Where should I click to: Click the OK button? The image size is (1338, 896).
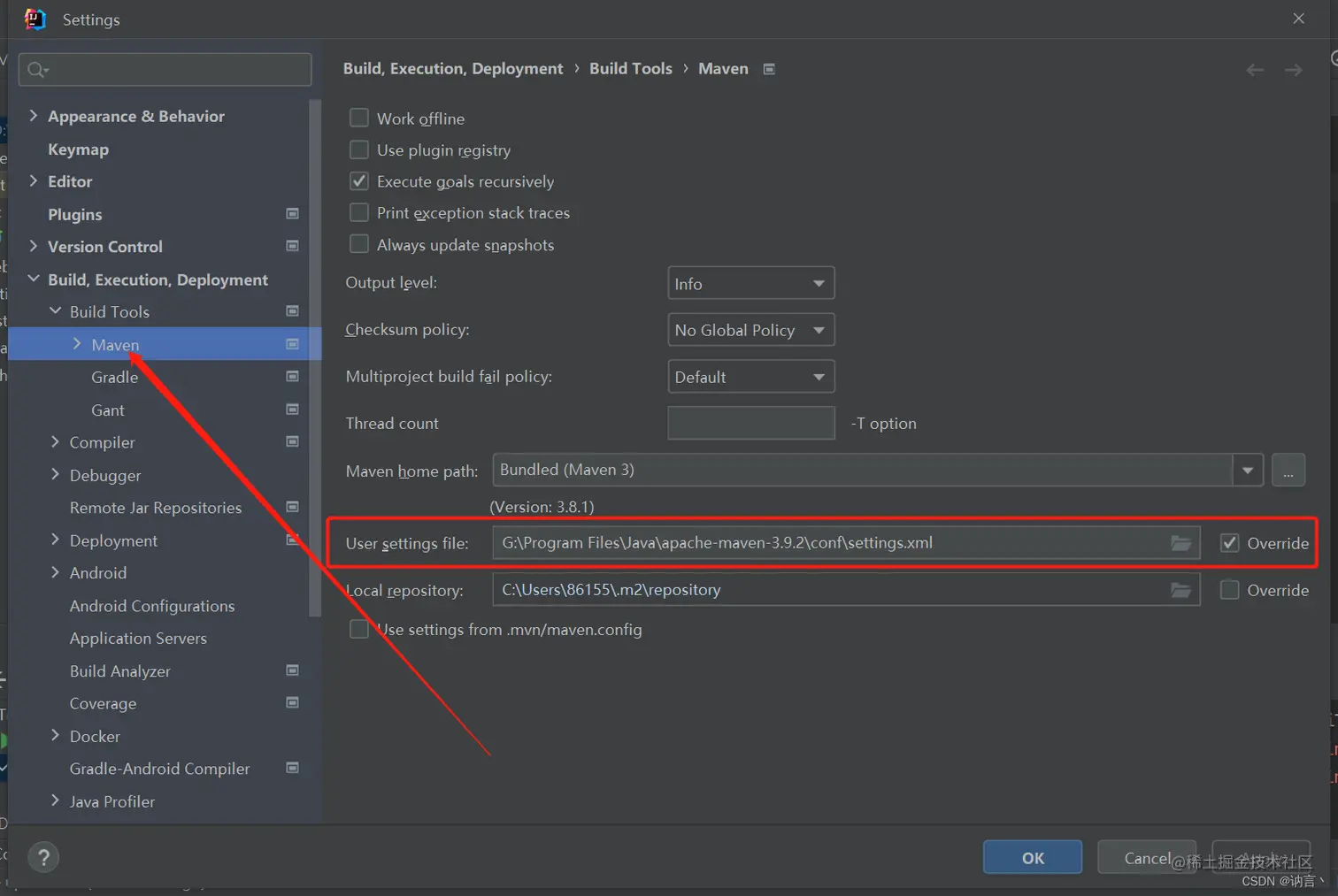(1033, 857)
